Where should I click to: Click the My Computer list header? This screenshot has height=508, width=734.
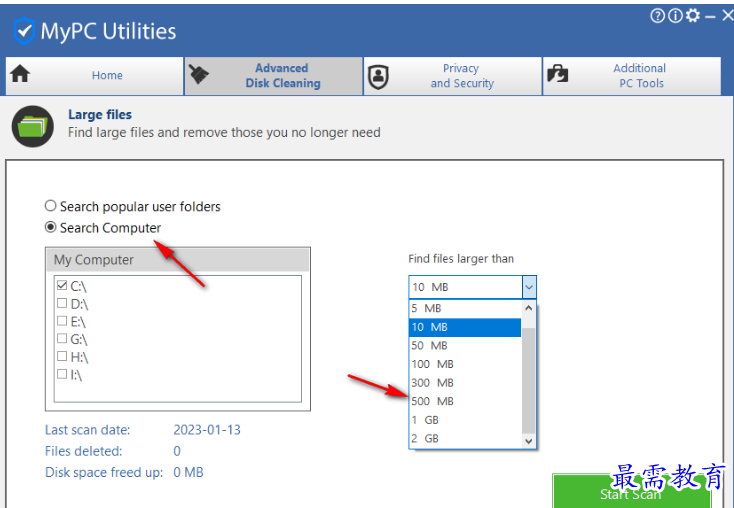pyautogui.click(x=178, y=260)
